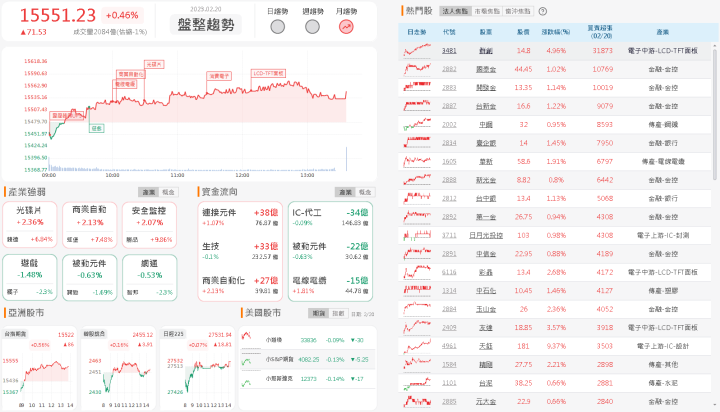Viewport: 720px width, 412px height.
Task: Click the 消費電子 marker on main chart
Action: pos(219,76)
